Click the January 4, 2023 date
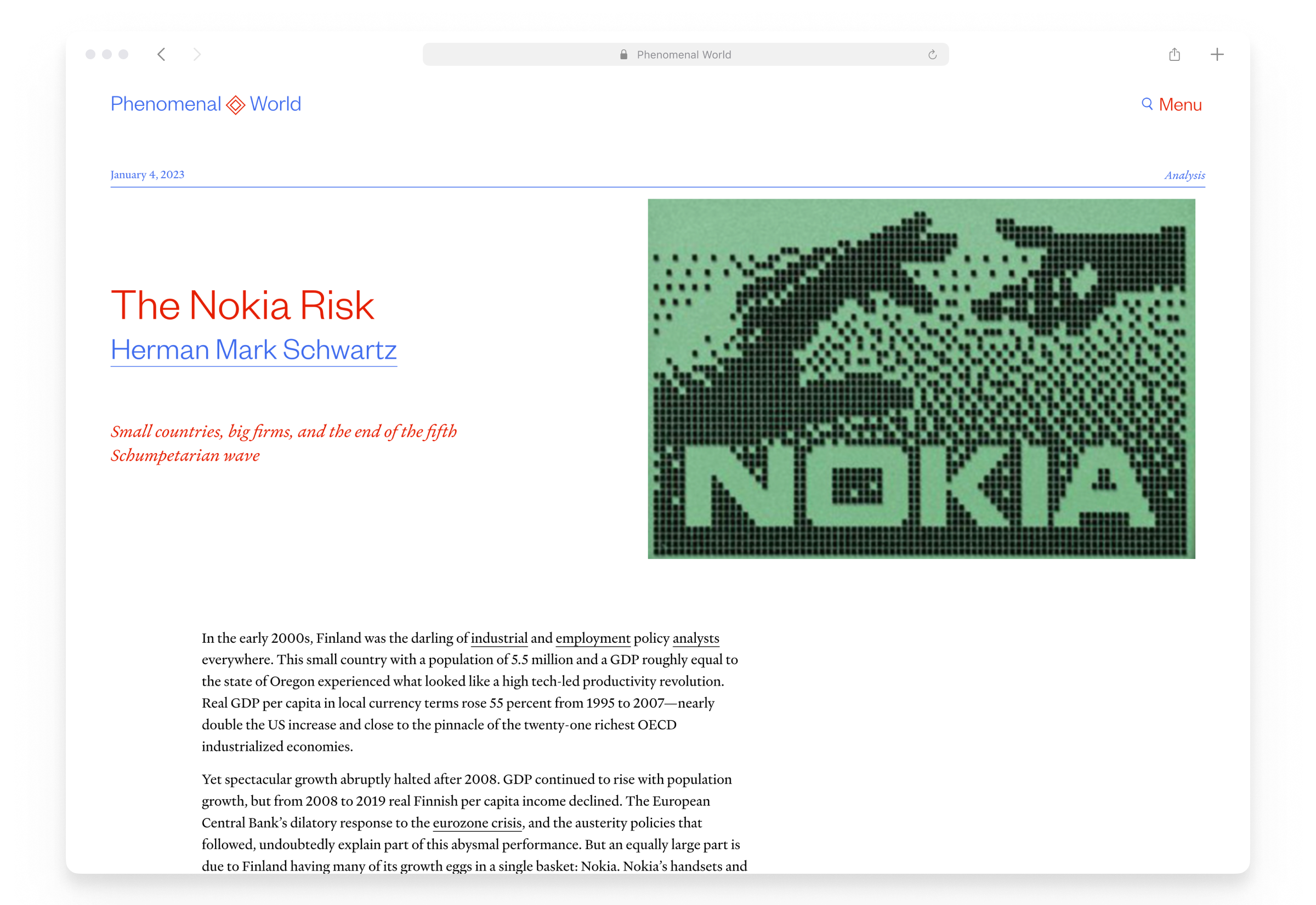Viewport: 1316px width, 905px height. [x=148, y=174]
